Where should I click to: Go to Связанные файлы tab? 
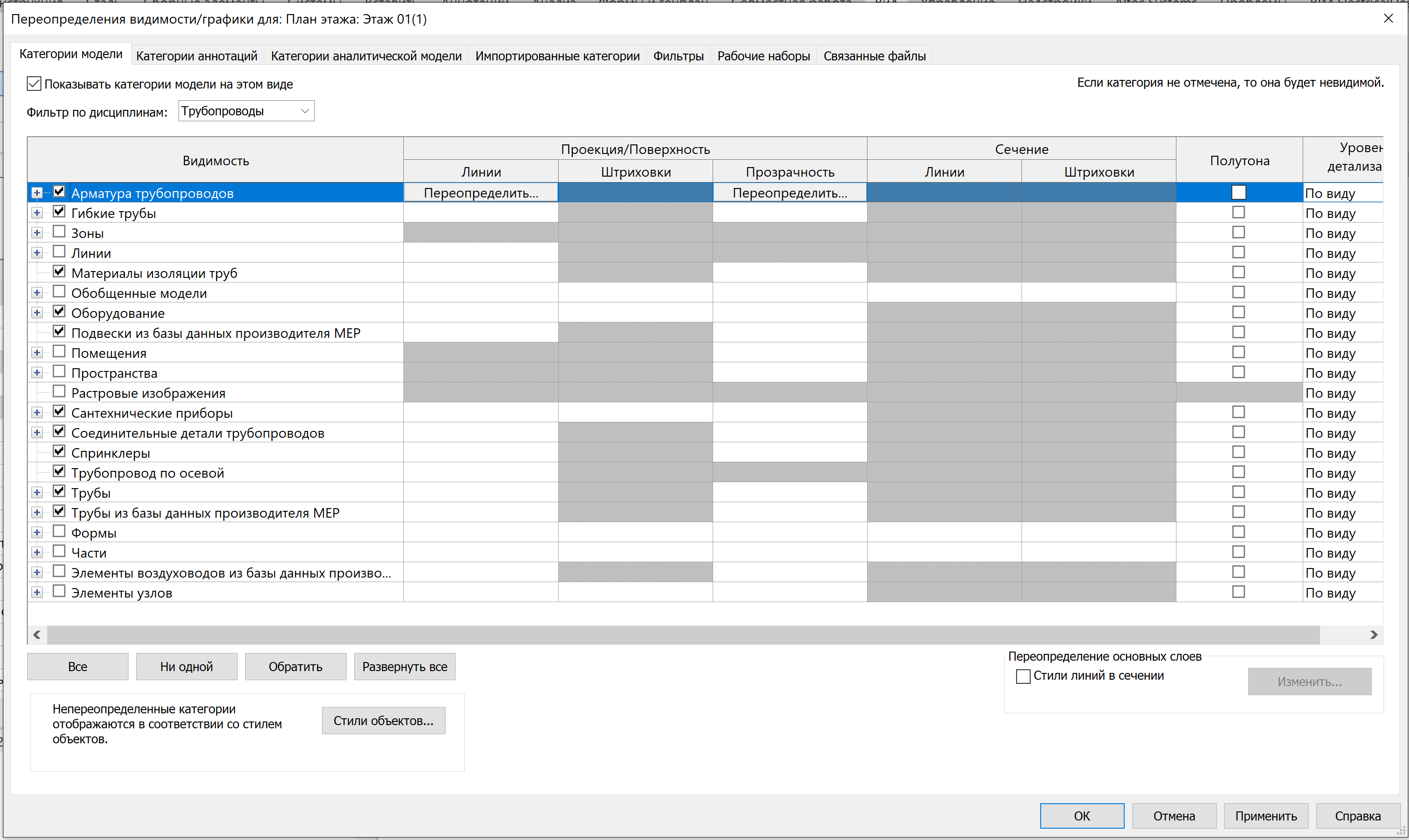[875, 55]
